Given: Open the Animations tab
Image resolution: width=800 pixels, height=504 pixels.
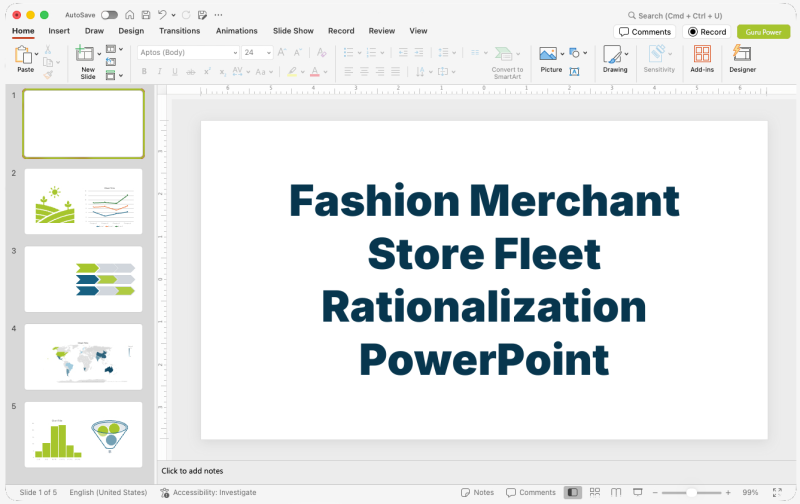Looking at the screenshot, I should (x=237, y=31).
